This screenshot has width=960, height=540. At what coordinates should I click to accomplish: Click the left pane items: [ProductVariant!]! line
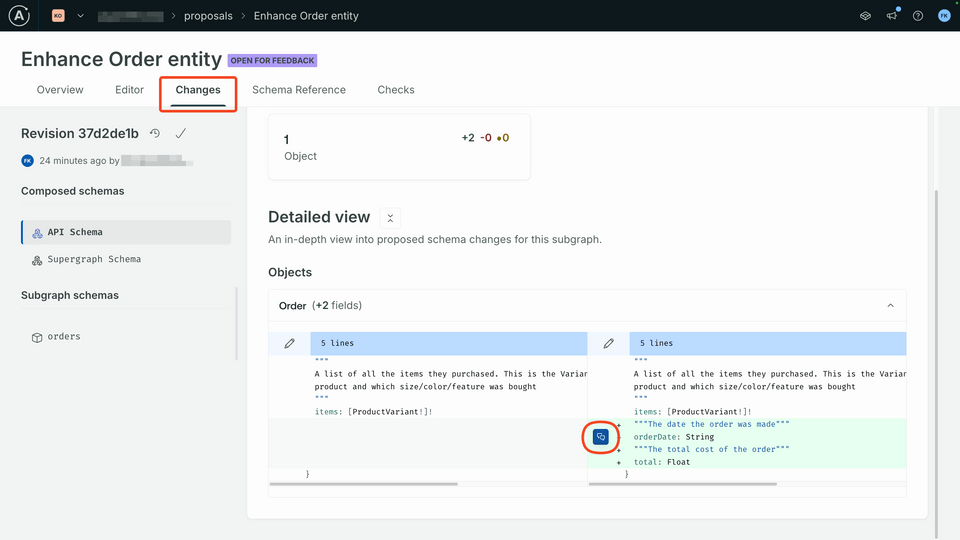373,411
